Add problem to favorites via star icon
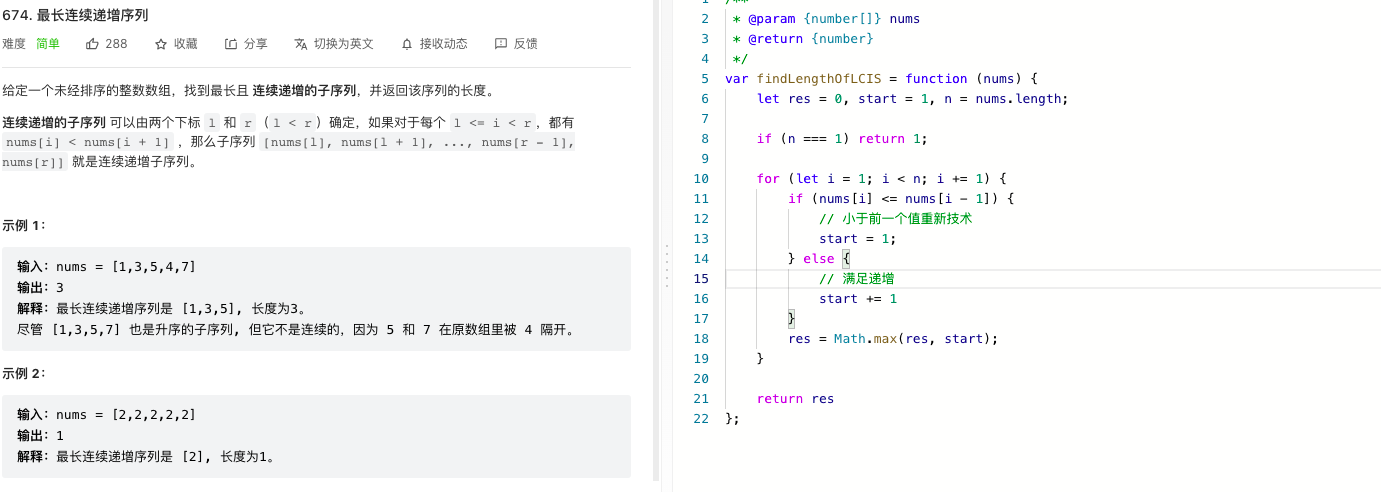The image size is (1381, 492). click(161, 44)
